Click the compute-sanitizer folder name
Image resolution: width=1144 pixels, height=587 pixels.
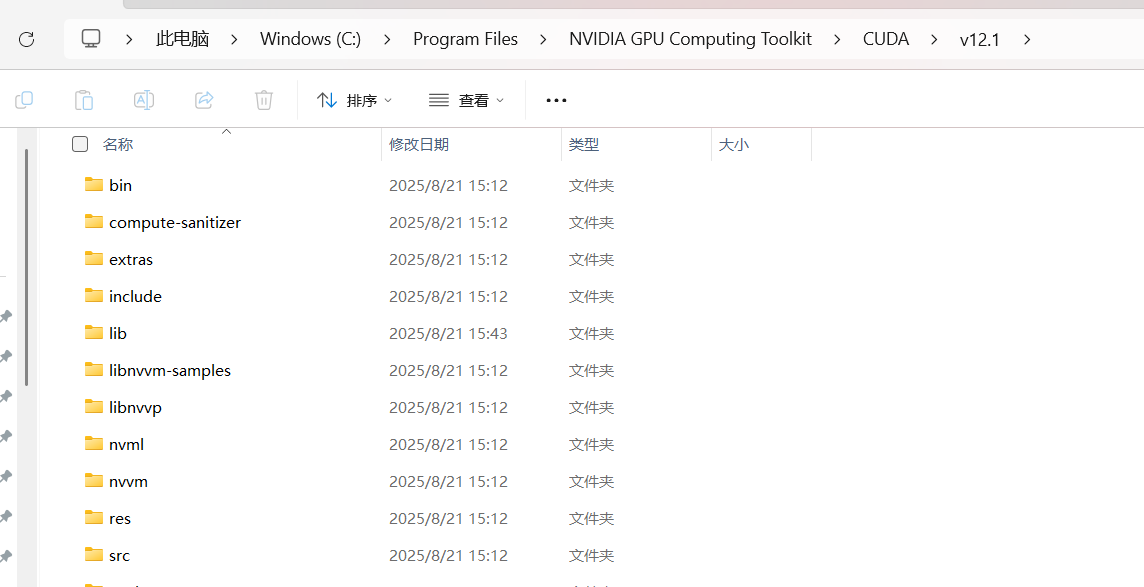coord(175,222)
